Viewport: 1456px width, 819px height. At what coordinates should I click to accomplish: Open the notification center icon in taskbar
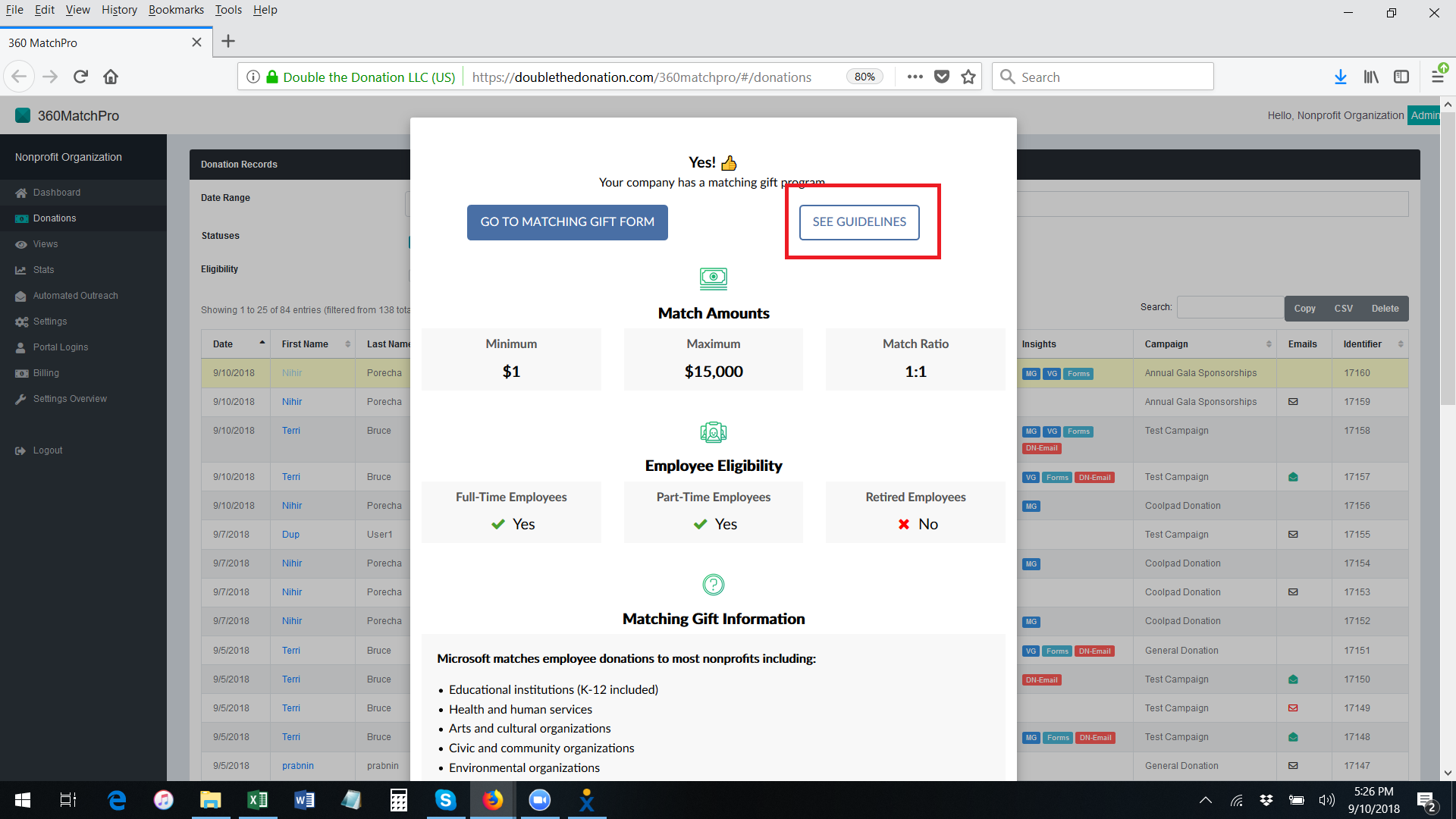tap(1426, 801)
